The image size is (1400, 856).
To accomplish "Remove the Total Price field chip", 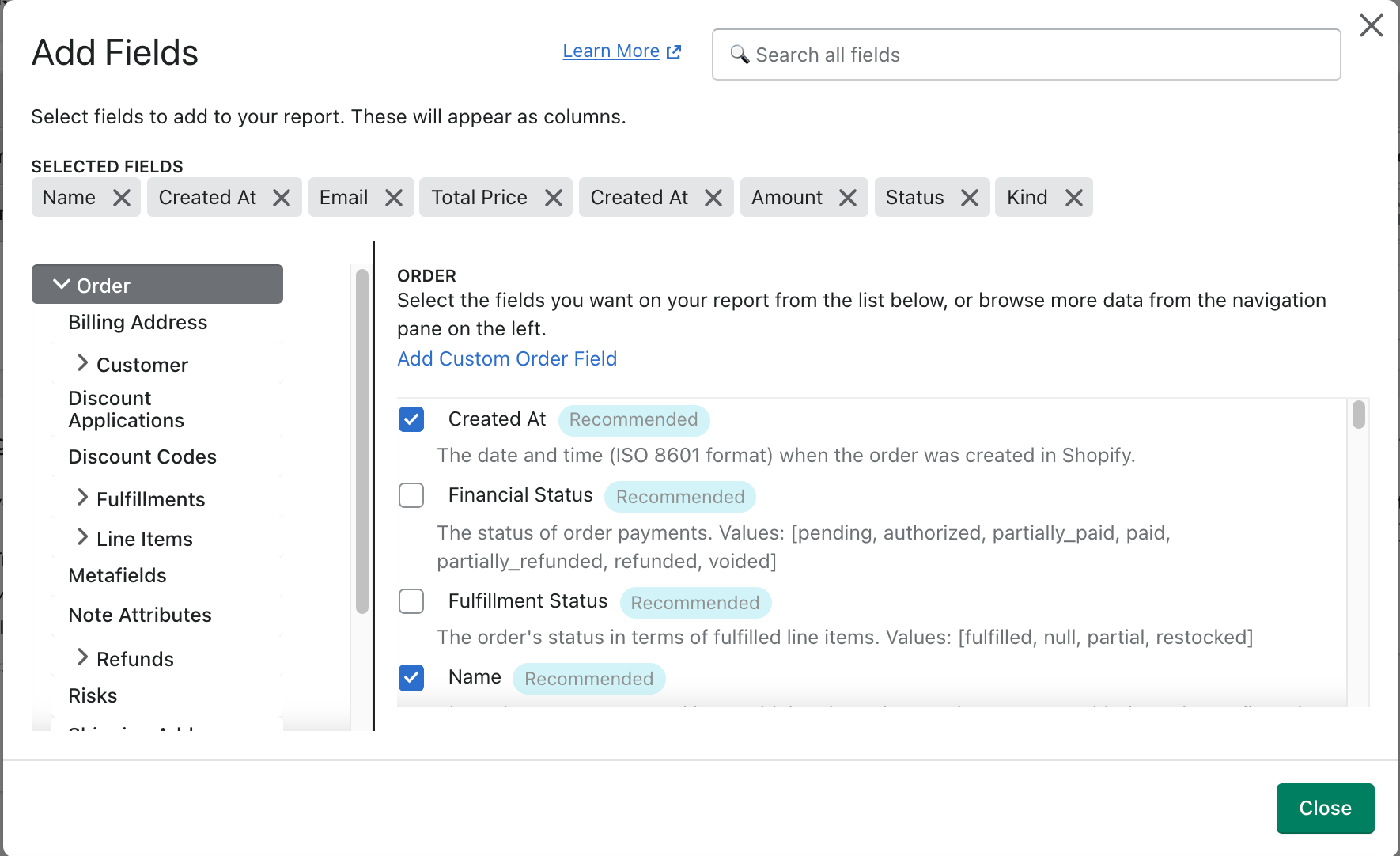I will tap(554, 198).
